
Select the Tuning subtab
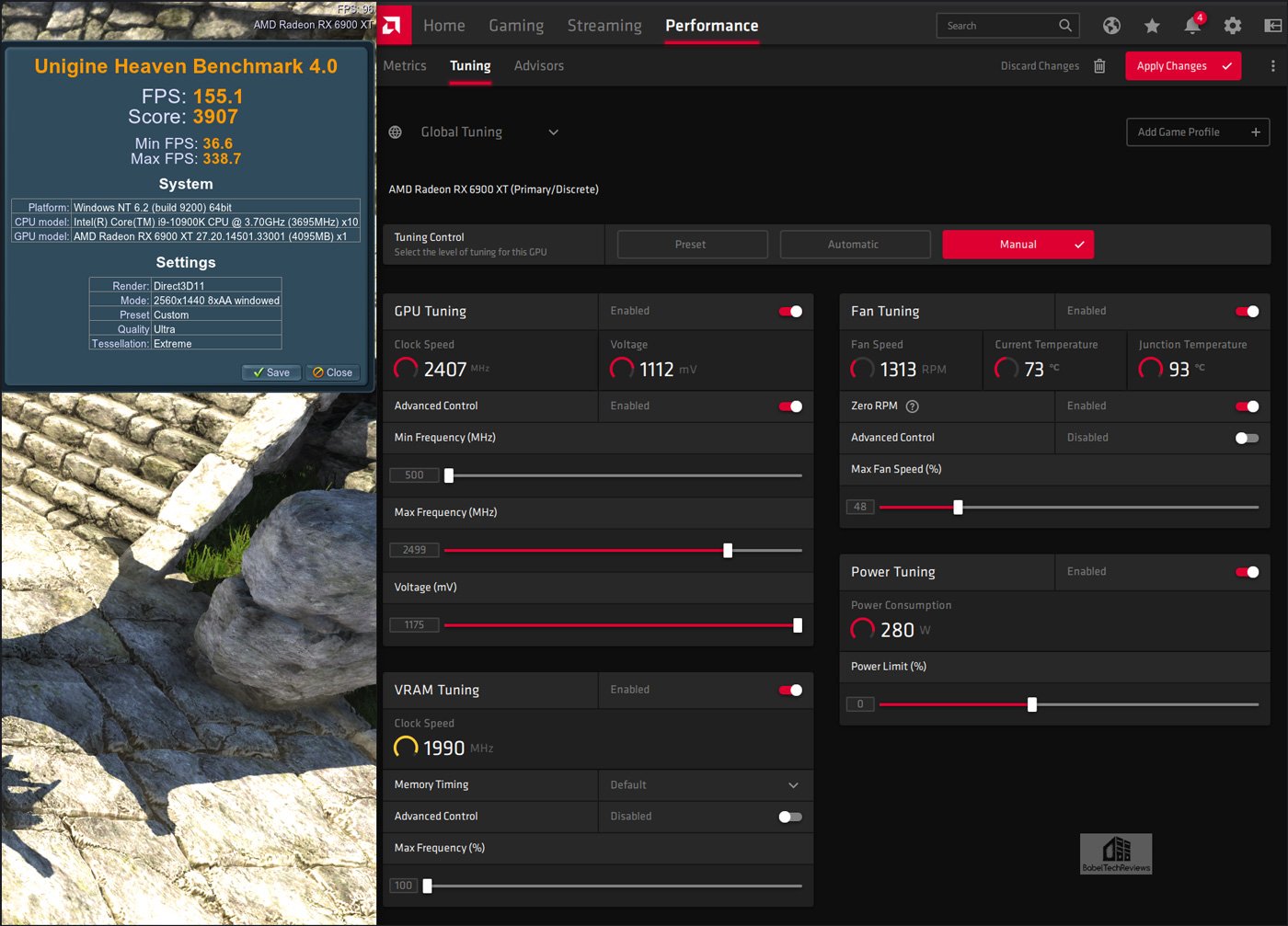(x=470, y=66)
